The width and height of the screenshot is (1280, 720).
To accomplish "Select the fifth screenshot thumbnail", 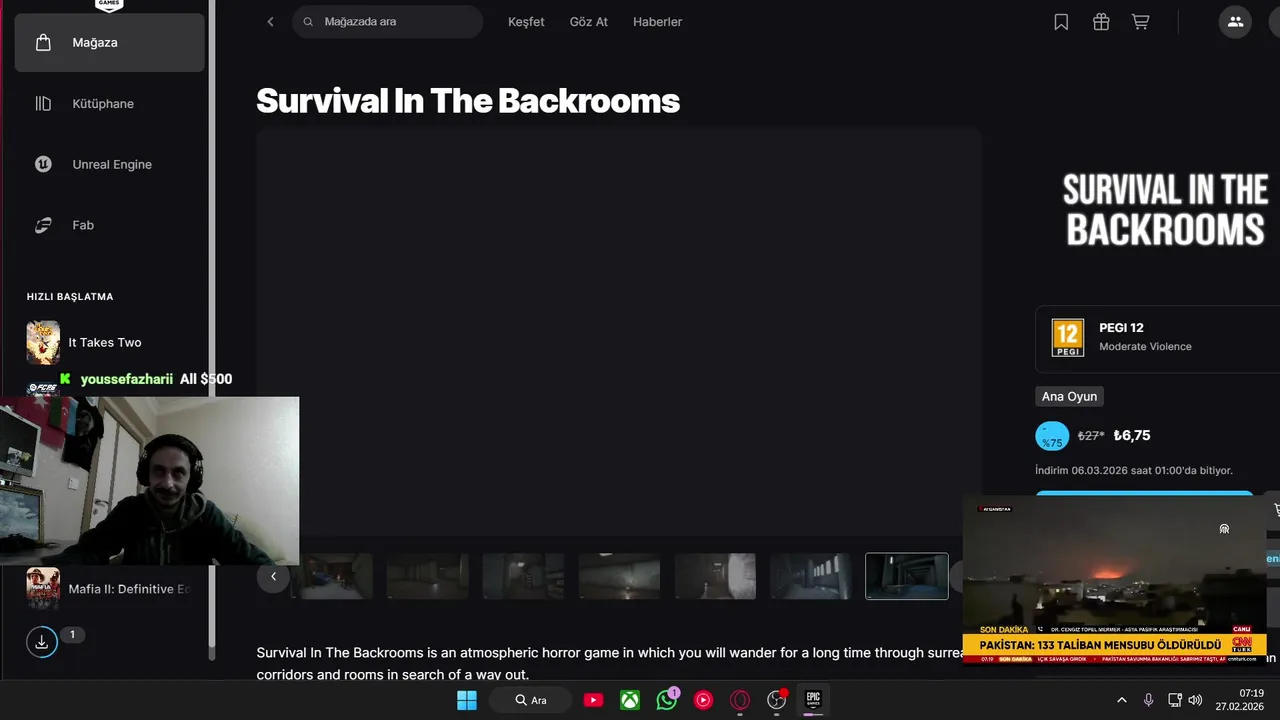I will click(715, 577).
